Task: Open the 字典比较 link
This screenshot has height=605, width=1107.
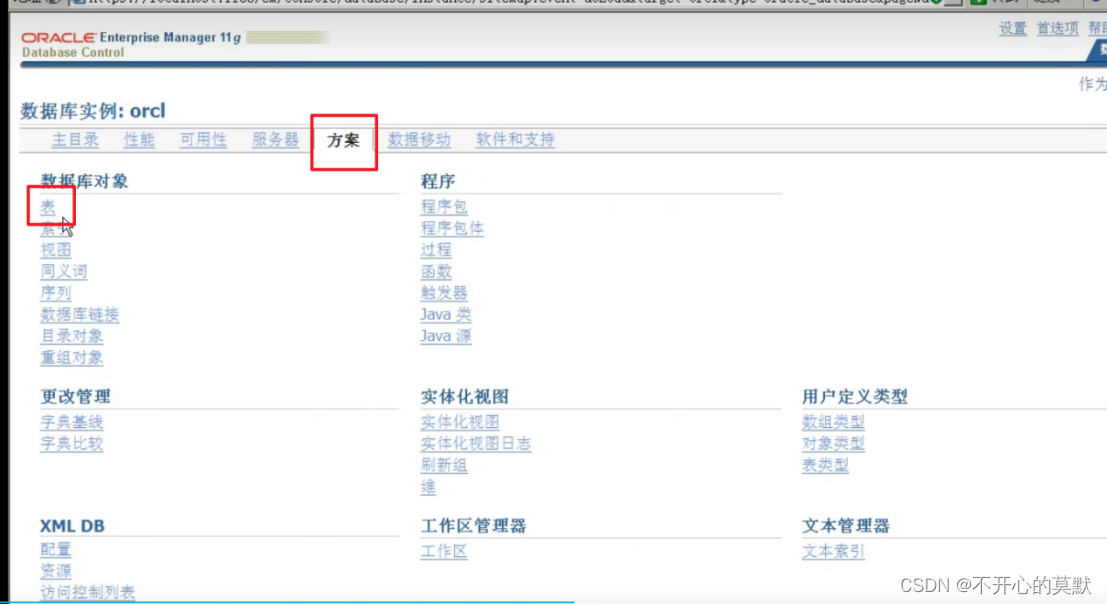Action: click(x=71, y=443)
